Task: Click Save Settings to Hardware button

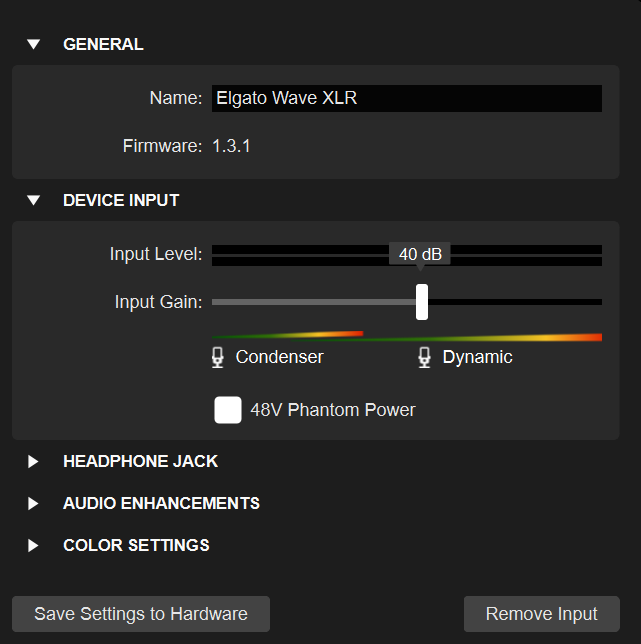Action: point(141,614)
